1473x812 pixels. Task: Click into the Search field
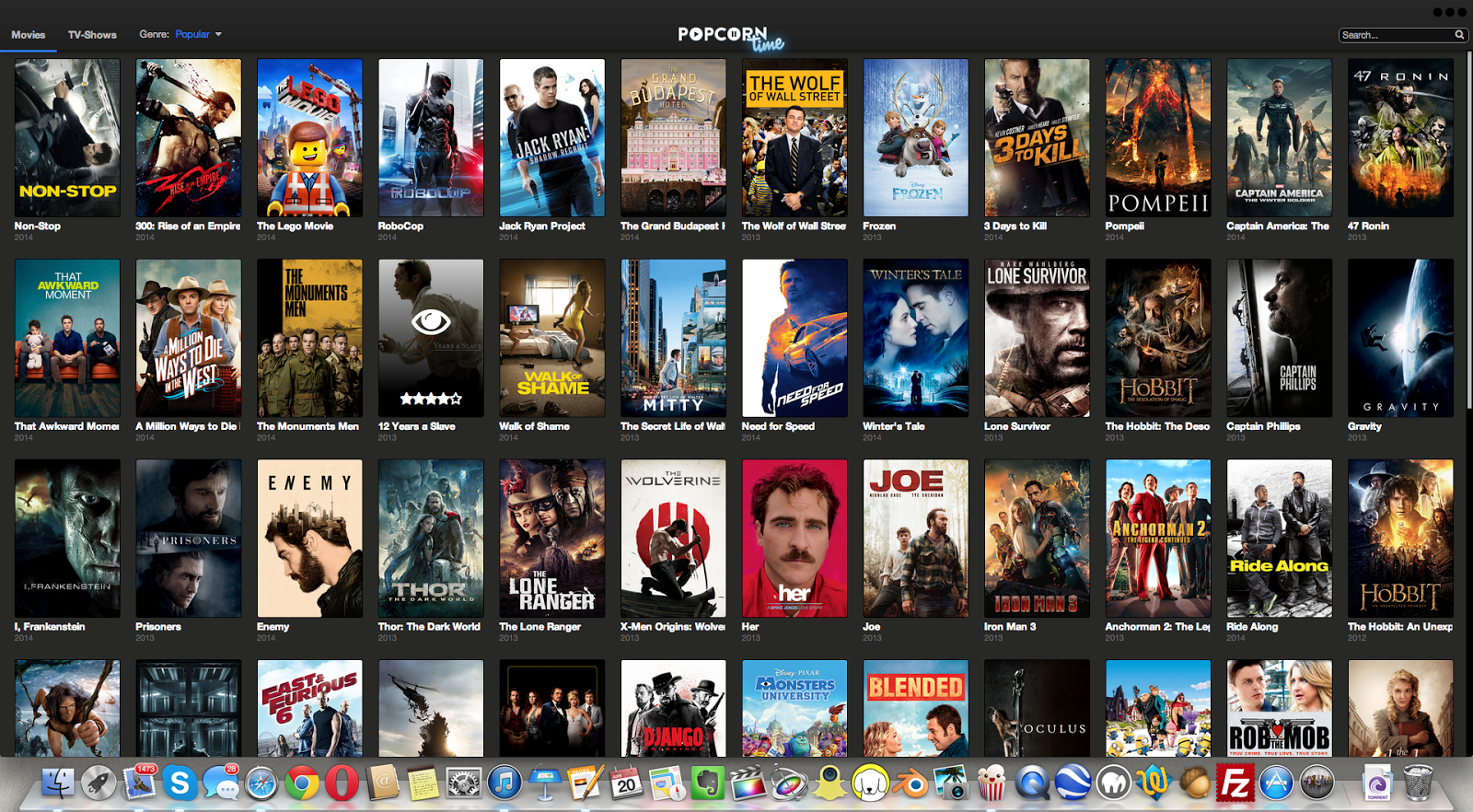[1402, 35]
